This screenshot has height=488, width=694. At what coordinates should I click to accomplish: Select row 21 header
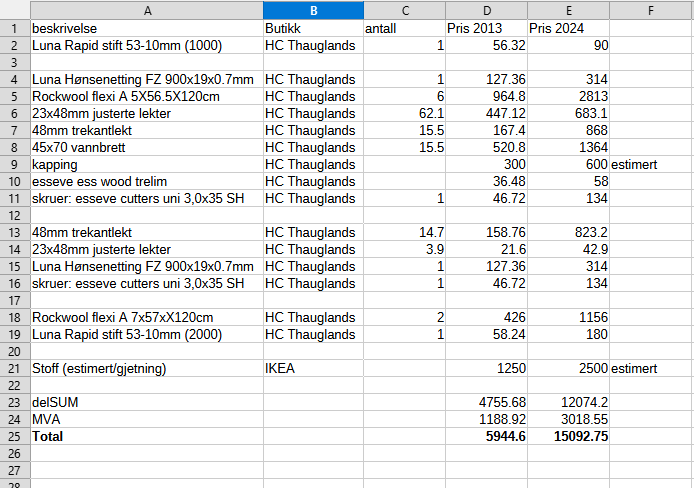click(x=15, y=368)
